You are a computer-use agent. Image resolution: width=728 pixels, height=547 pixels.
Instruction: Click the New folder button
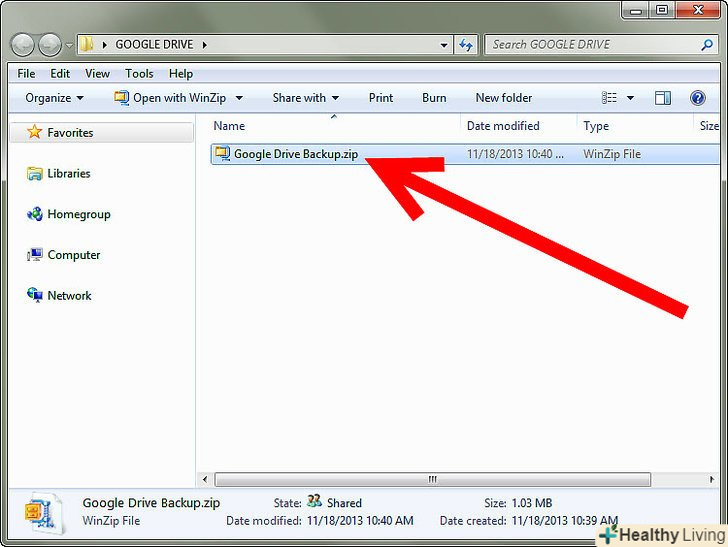504,98
